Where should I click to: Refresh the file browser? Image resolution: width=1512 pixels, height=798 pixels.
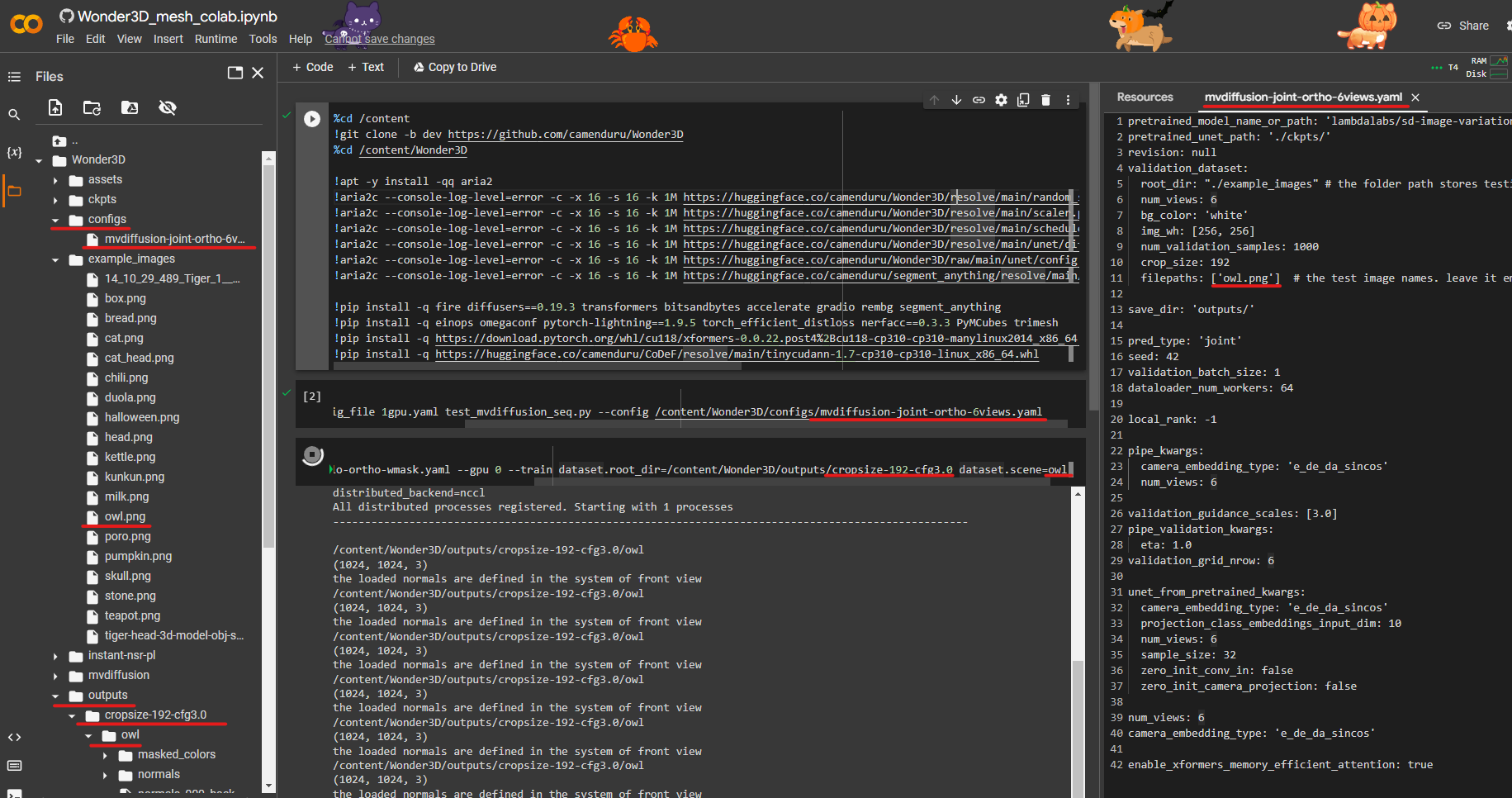pos(92,107)
